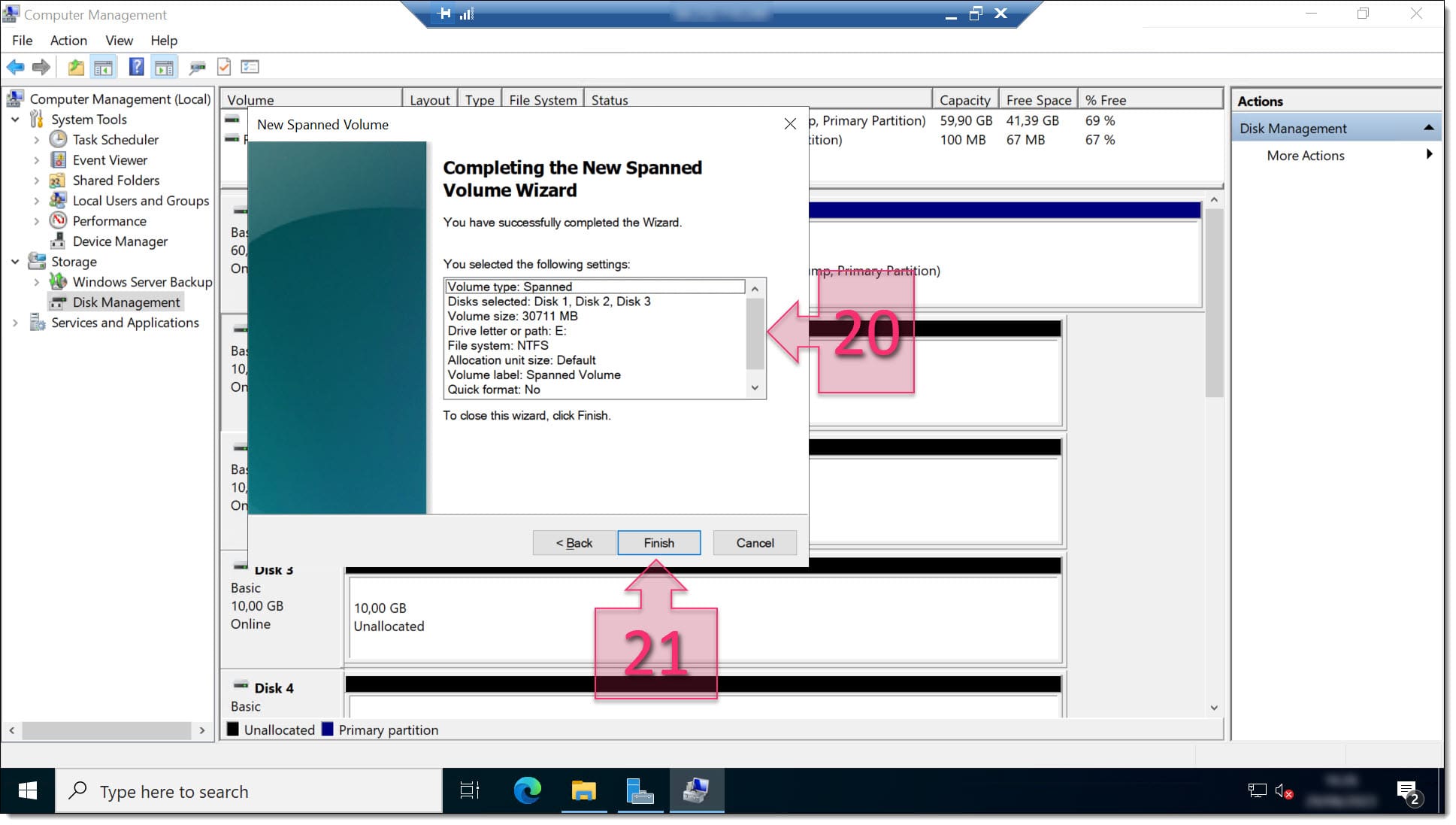Click the Device Manager icon
The width and height of the screenshot is (1456, 825).
click(x=57, y=241)
